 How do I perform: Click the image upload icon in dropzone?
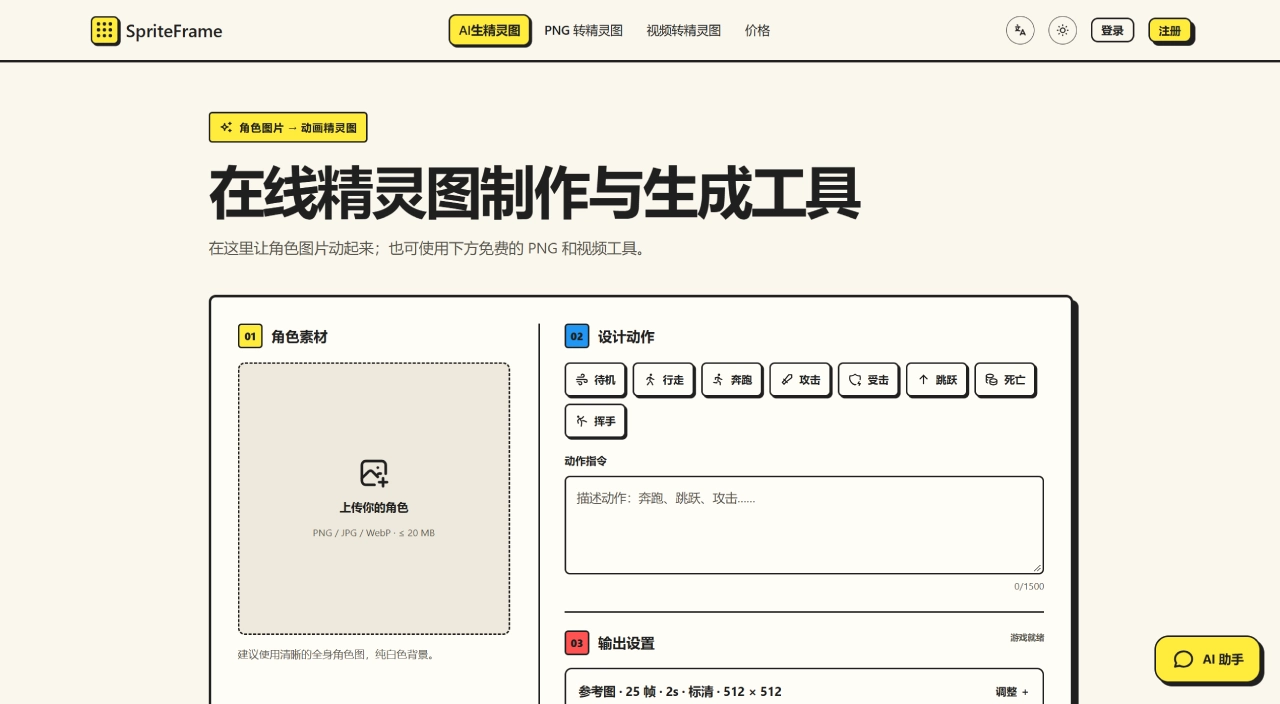[374, 473]
